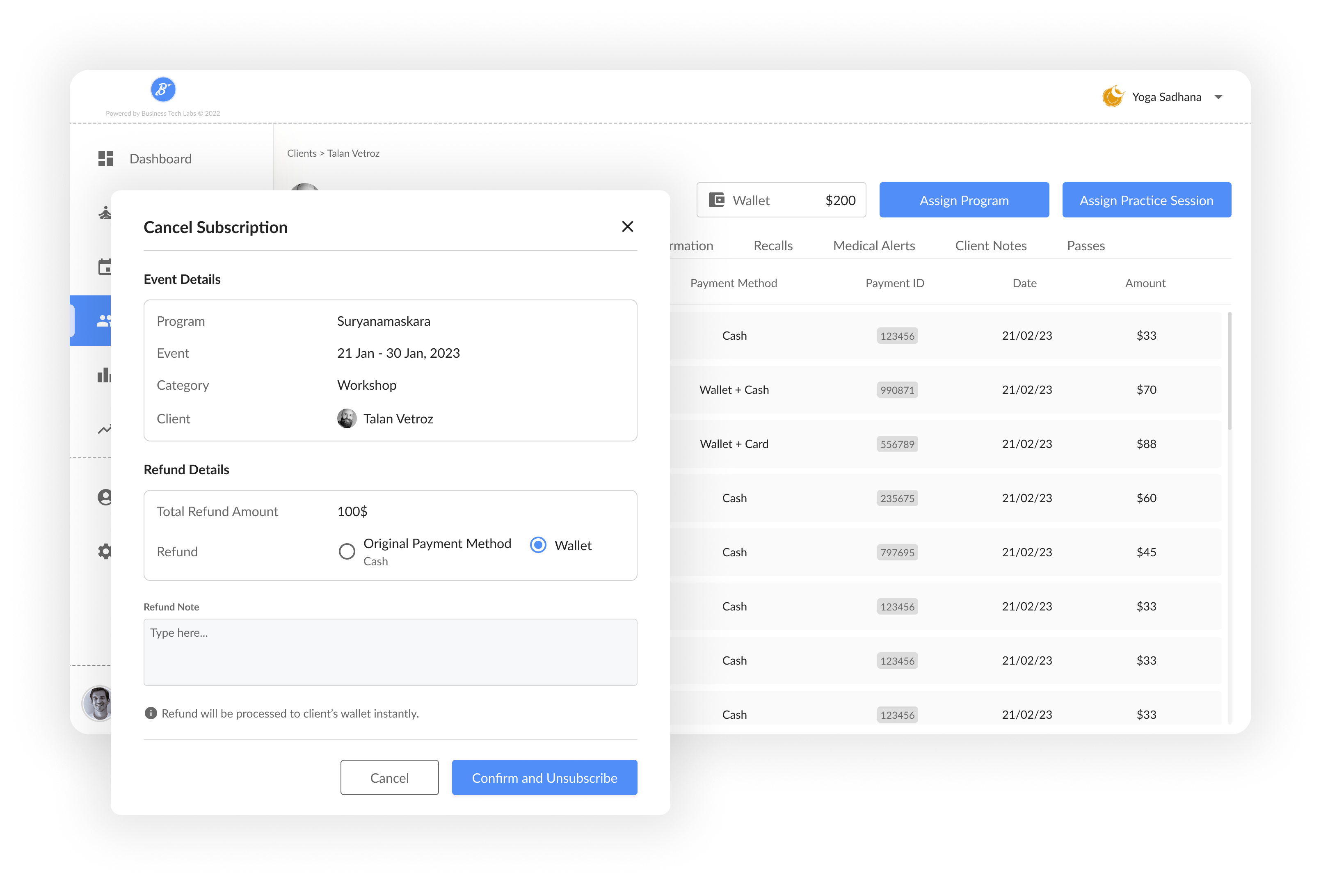Open Settings via the gear sidebar icon
This screenshot has height=896, width=1321.
pyautogui.click(x=105, y=550)
